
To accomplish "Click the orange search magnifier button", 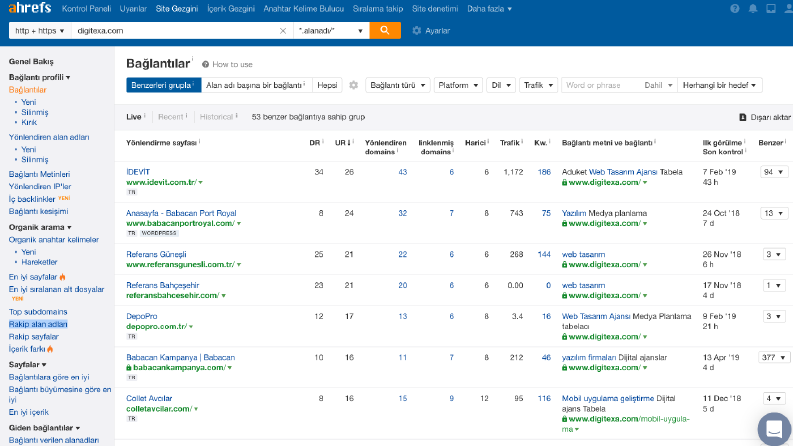I will tap(385, 30).
